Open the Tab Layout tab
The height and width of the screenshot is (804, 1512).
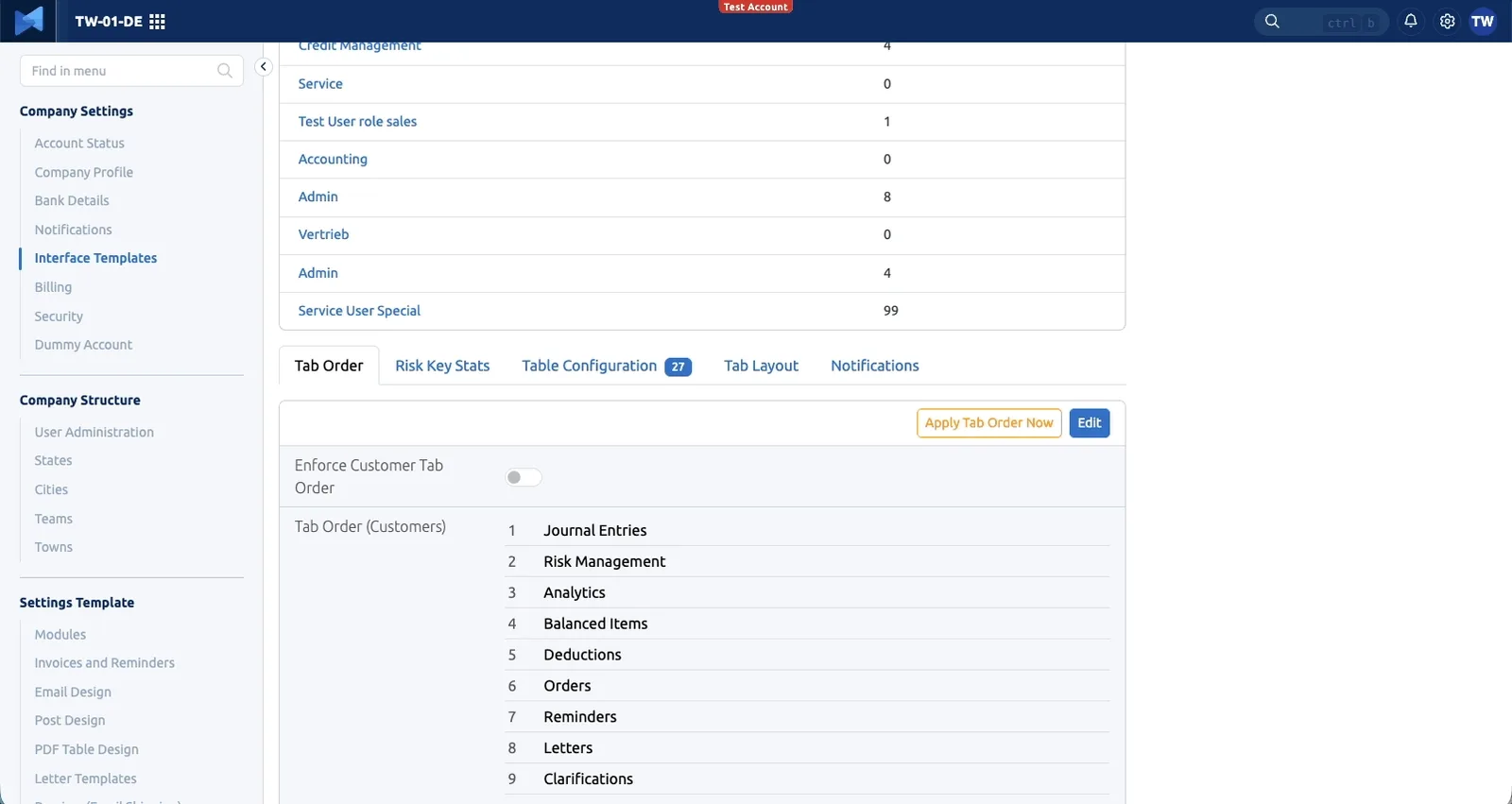pyautogui.click(x=762, y=366)
